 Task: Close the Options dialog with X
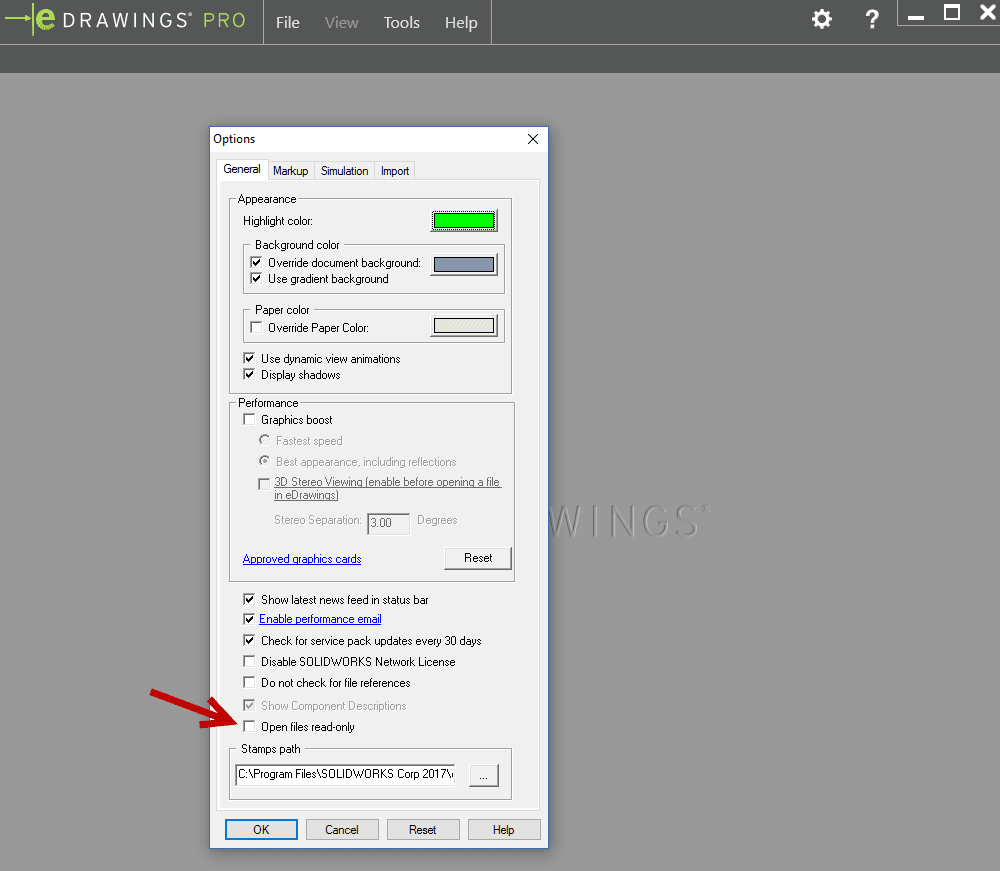pos(533,139)
